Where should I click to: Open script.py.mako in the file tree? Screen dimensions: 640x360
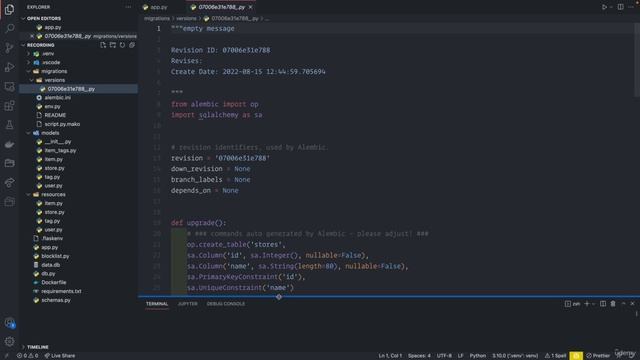click(x=62, y=124)
